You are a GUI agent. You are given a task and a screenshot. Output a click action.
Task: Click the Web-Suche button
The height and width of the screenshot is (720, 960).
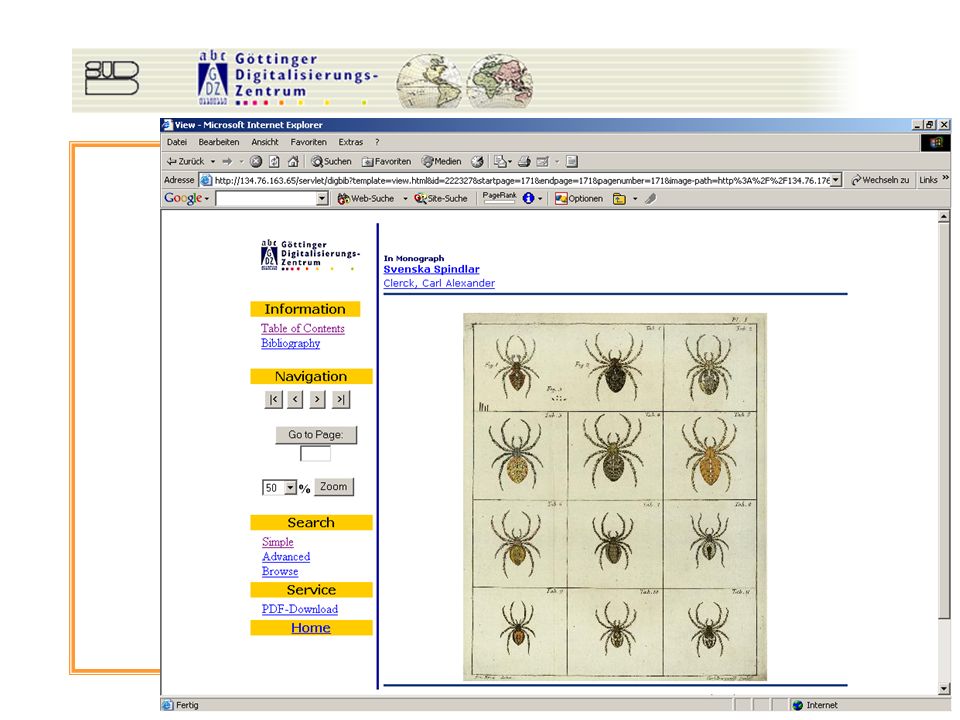(x=366, y=198)
